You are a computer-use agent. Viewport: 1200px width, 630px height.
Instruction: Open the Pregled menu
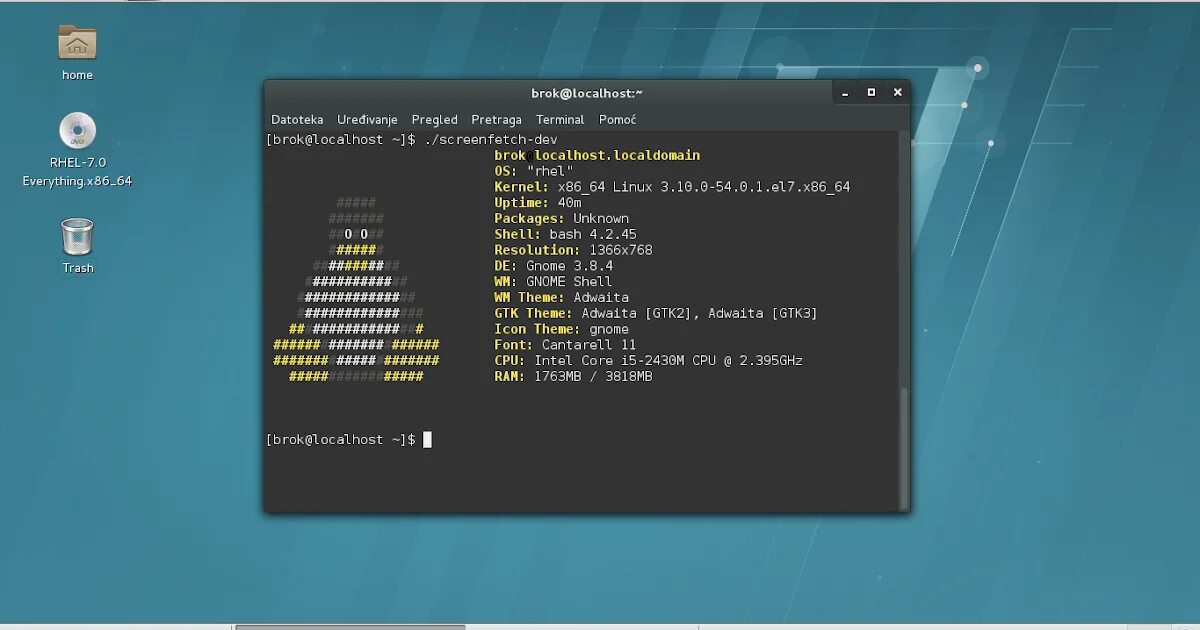[434, 119]
